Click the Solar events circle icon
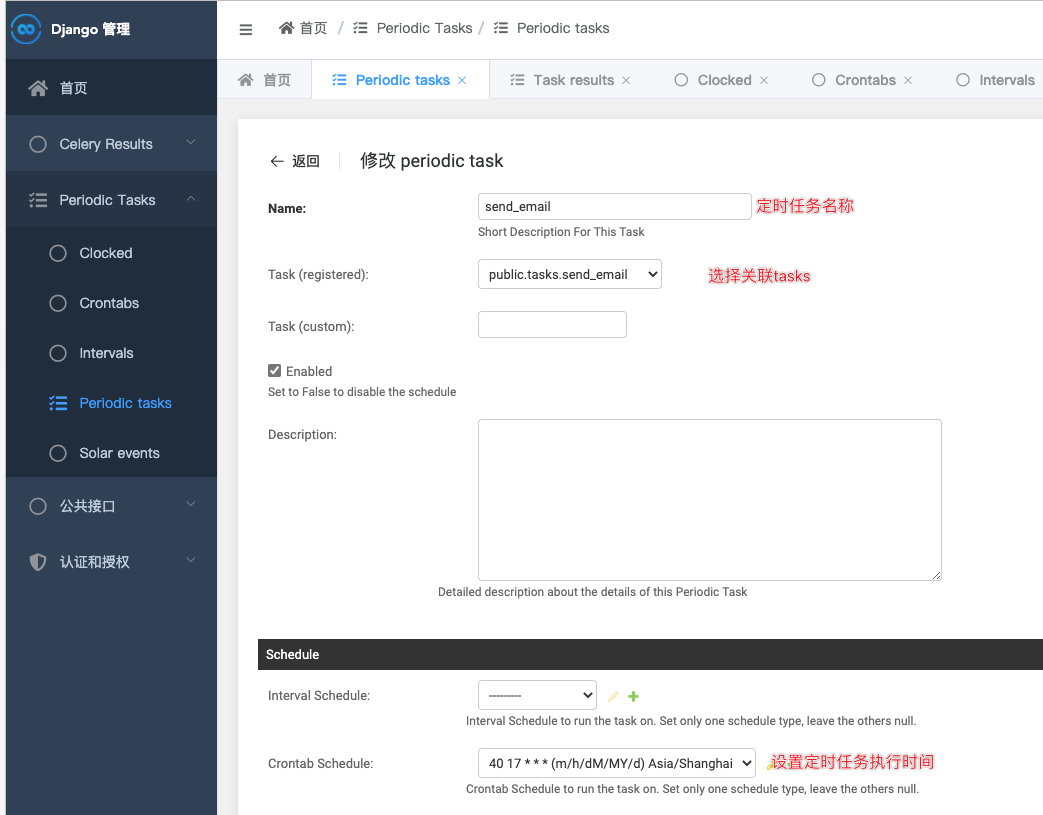 (58, 453)
